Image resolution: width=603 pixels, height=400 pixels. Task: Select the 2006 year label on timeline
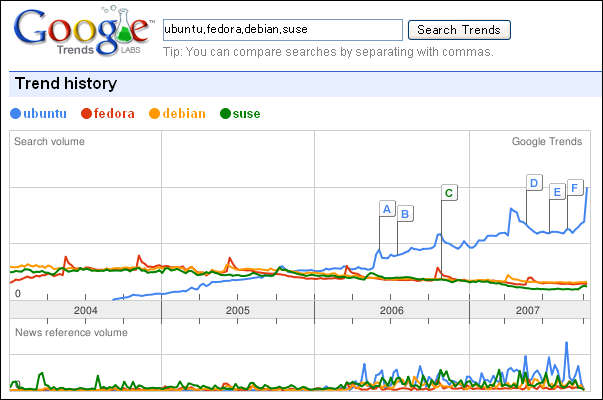(x=391, y=310)
